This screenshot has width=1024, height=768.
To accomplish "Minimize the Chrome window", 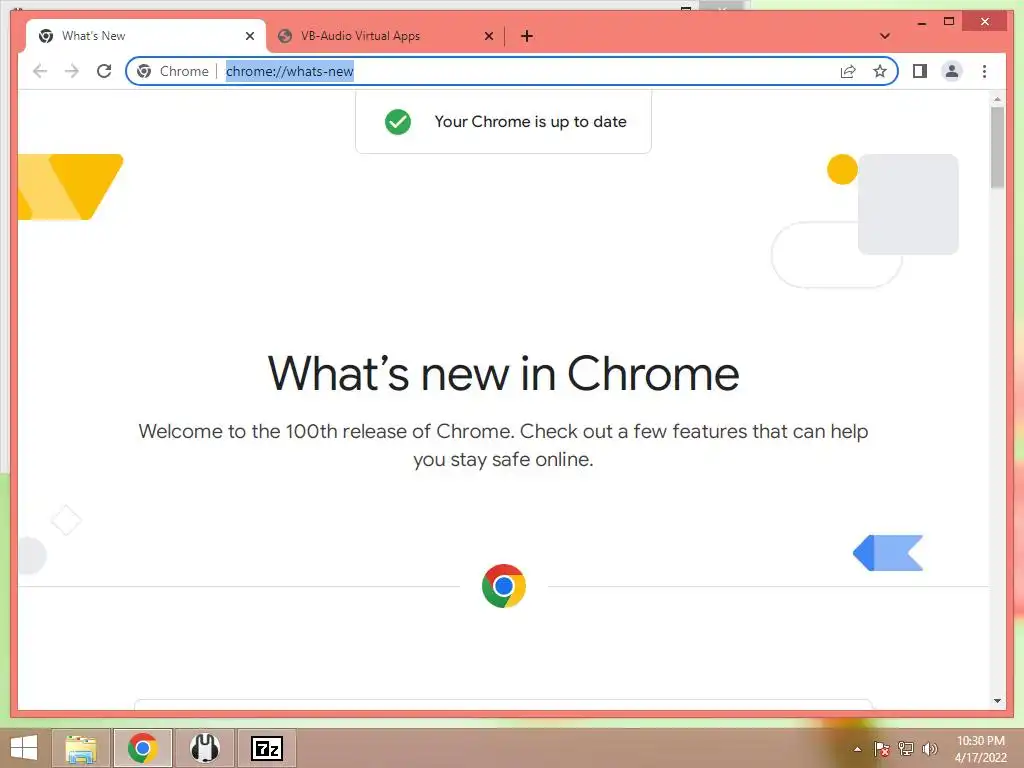I will coord(921,22).
